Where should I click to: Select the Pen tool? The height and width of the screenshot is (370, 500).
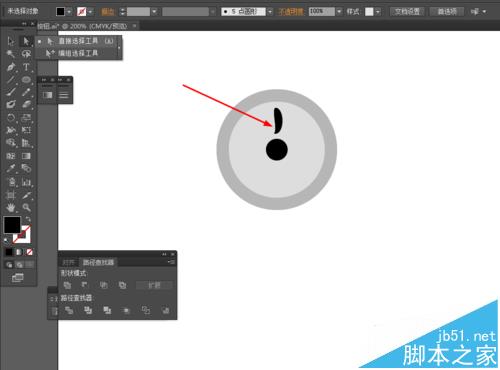coord(11,67)
